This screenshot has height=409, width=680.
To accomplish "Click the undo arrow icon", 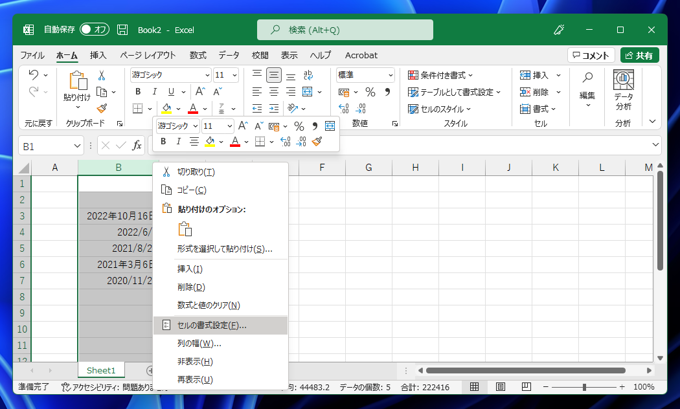I will coord(33,76).
